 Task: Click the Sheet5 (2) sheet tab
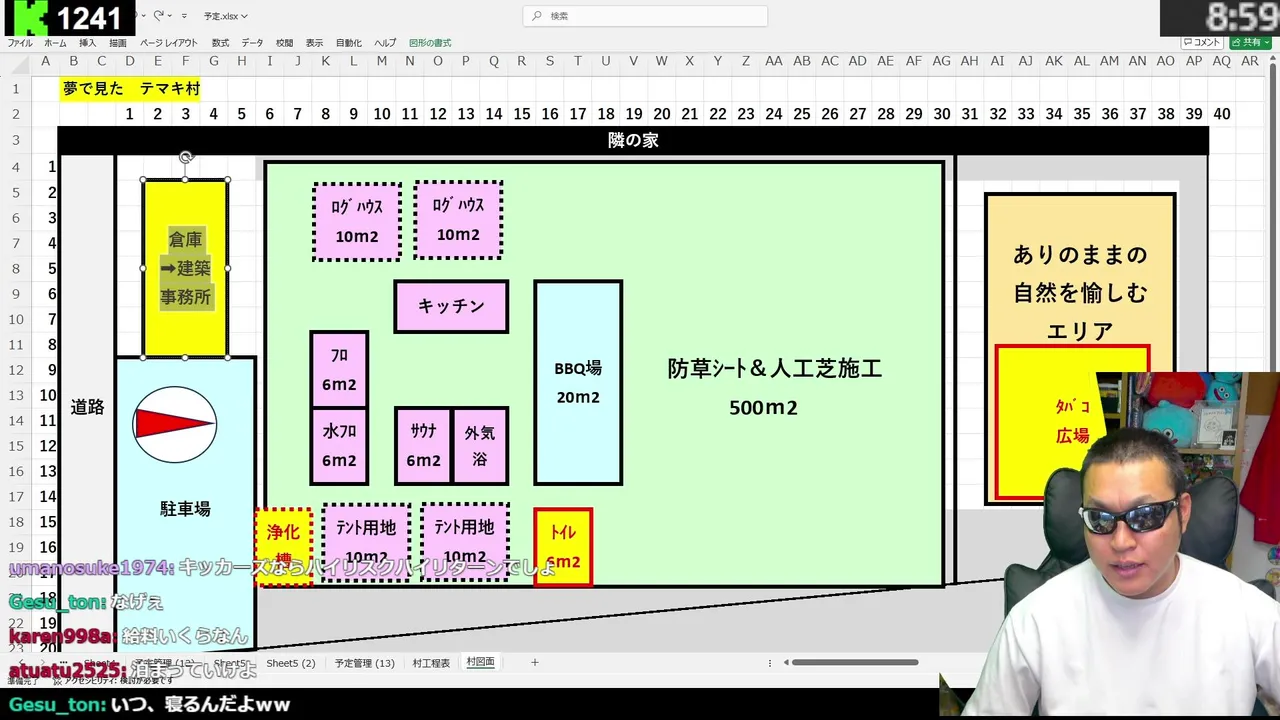(x=291, y=663)
